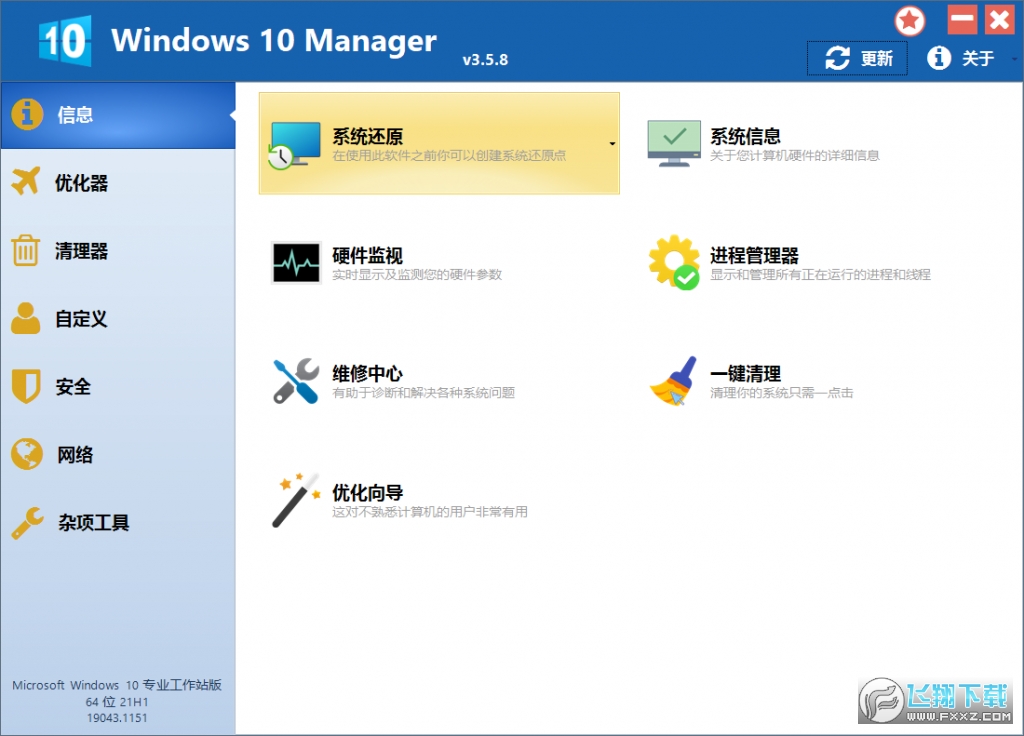Click the trash bin icon for 清理器
Screen dimensions: 1024x736
(25, 250)
